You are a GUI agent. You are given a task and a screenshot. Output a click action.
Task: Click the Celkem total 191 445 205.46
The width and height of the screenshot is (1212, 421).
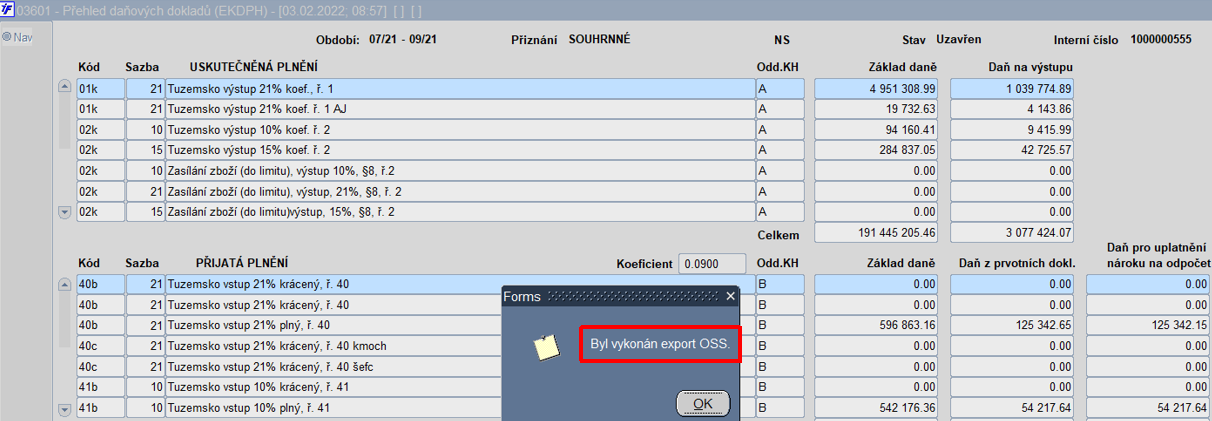pyautogui.click(x=877, y=233)
